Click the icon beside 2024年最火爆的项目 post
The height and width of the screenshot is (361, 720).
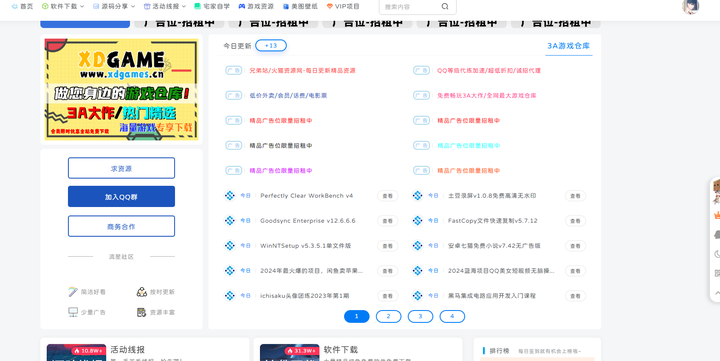[230, 271]
